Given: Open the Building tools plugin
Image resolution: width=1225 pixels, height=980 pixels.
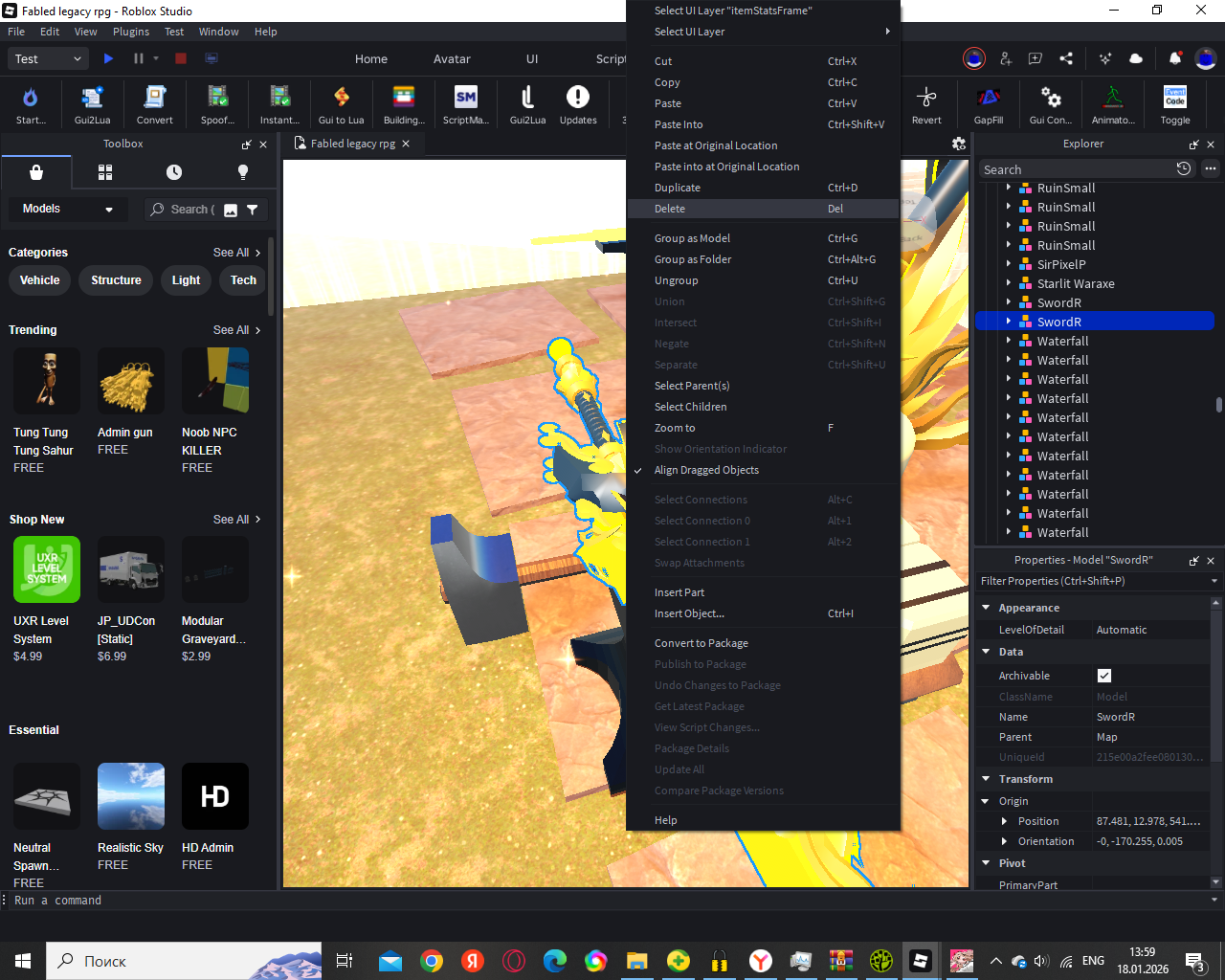Looking at the screenshot, I should click(x=404, y=104).
